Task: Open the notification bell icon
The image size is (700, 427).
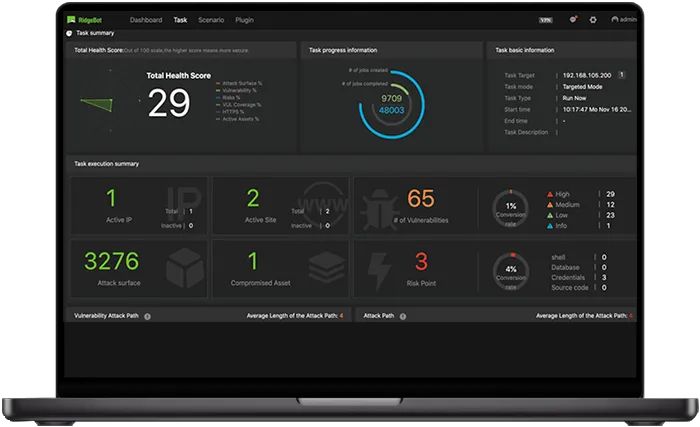Action: (573, 19)
